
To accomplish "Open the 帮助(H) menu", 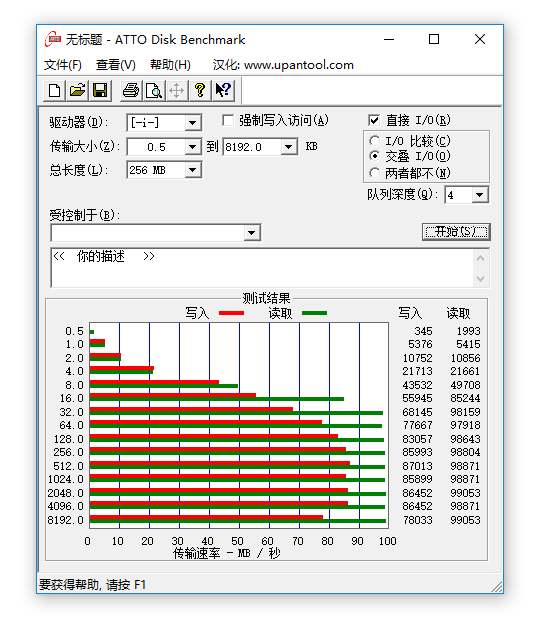I will (x=170, y=65).
